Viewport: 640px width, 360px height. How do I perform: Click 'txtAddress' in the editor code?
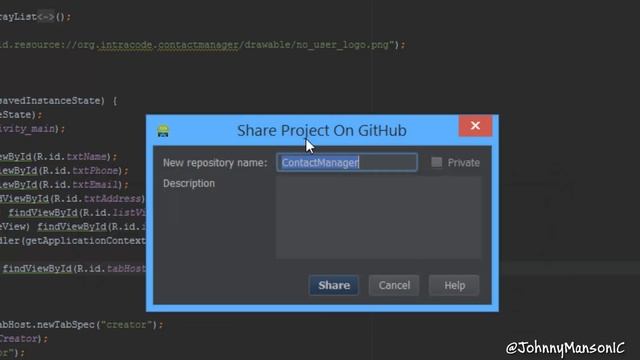click(112, 198)
